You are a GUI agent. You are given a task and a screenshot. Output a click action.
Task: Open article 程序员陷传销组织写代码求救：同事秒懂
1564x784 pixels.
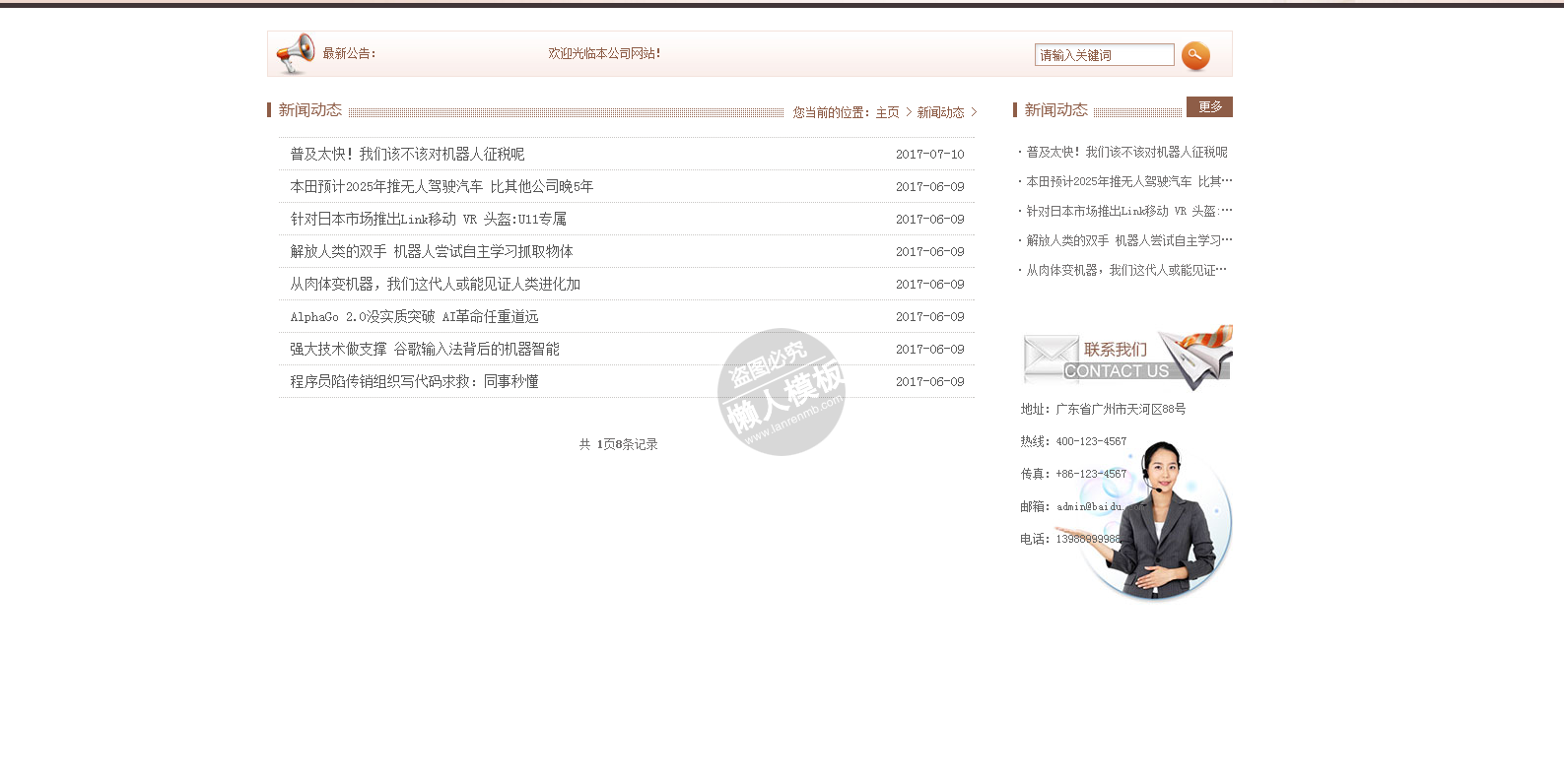pos(414,381)
